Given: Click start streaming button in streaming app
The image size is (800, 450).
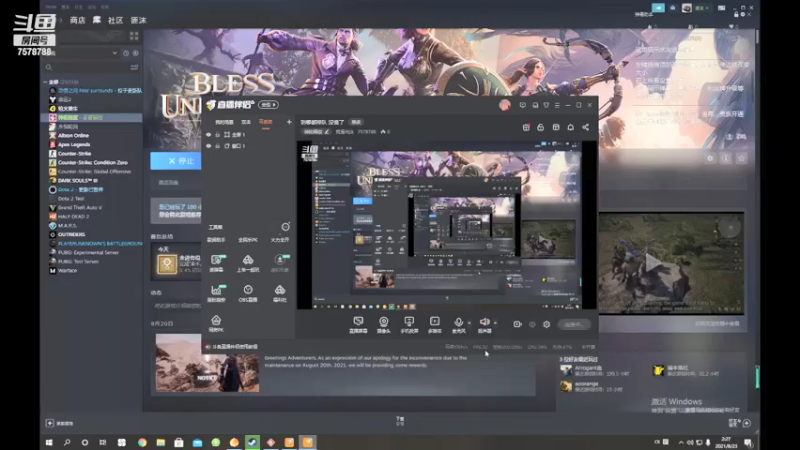Looking at the screenshot, I should 574,324.
